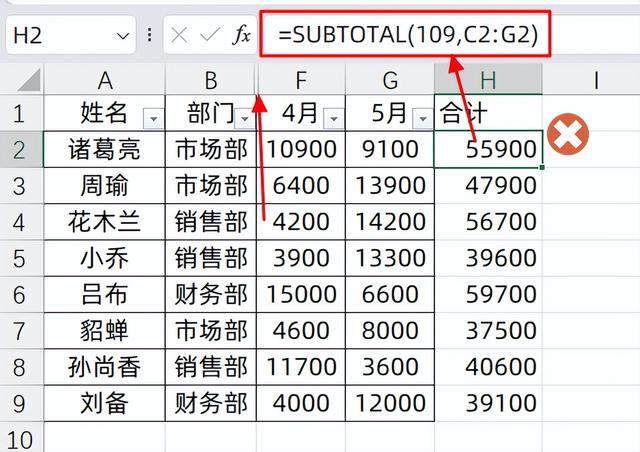Open the 4月 filter dropdown
640x452 pixels.
click(333, 119)
